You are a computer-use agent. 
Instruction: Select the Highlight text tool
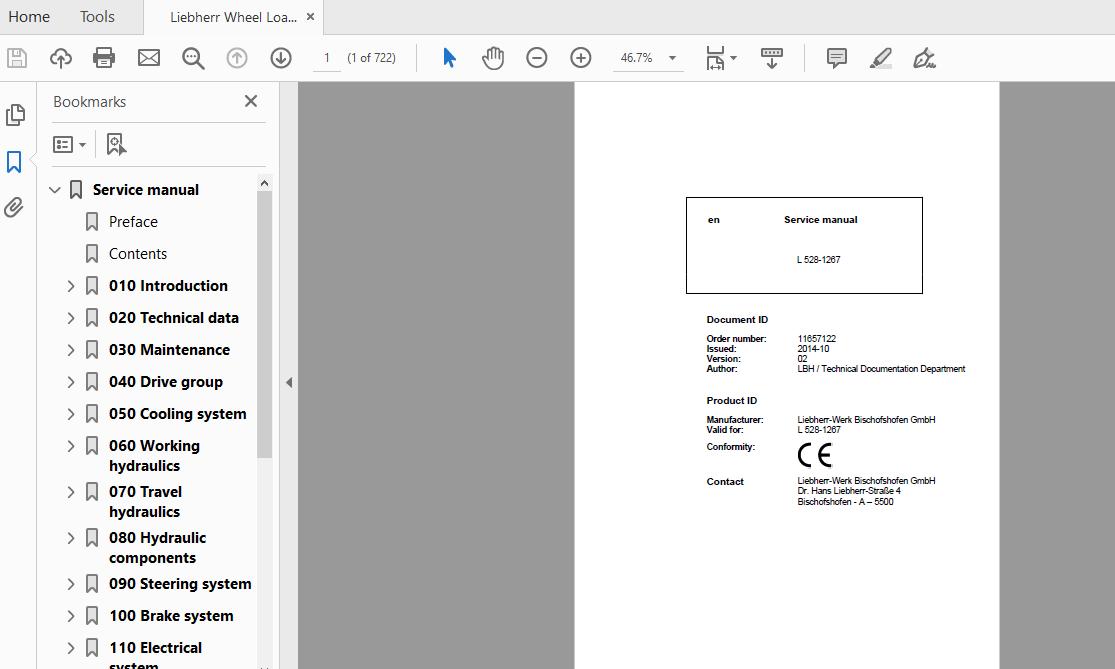[x=880, y=58]
